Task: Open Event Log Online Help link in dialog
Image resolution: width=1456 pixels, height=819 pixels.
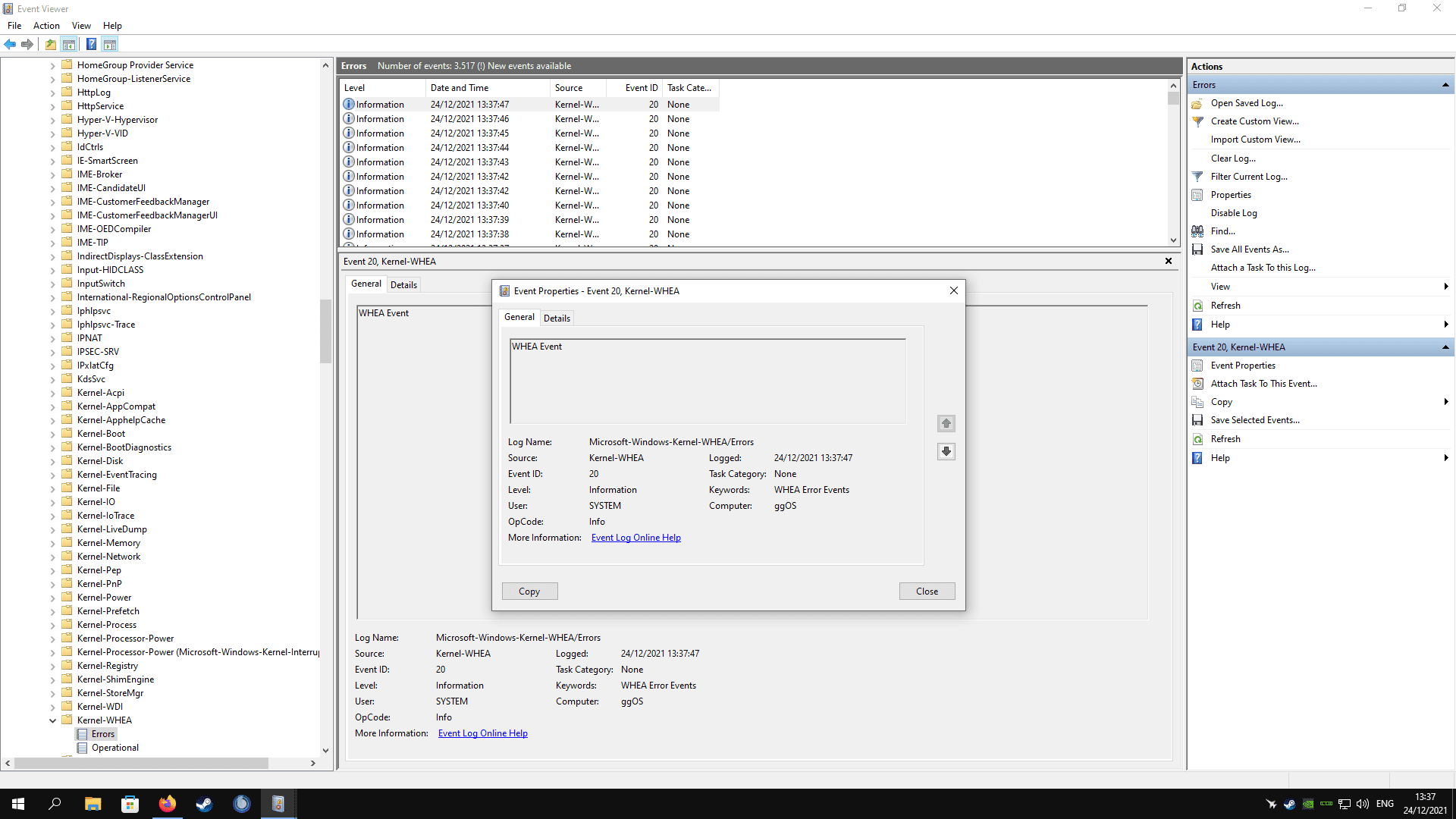Action: point(635,538)
